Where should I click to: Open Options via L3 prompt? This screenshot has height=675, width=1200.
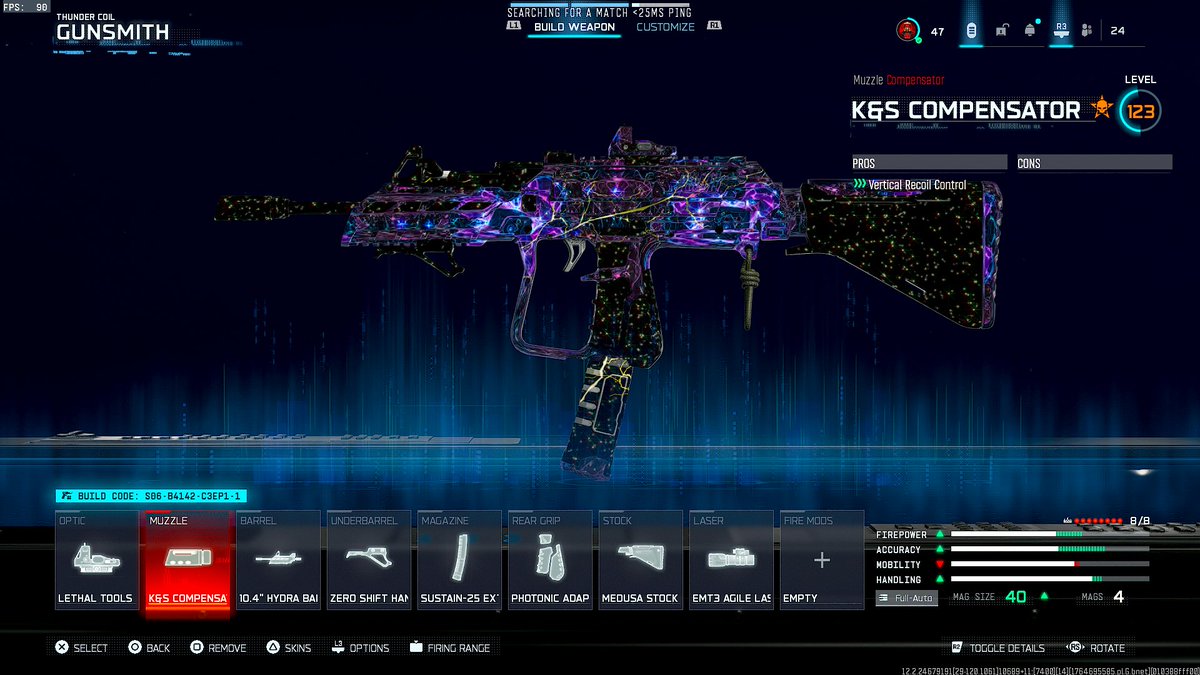coord(361,648)
